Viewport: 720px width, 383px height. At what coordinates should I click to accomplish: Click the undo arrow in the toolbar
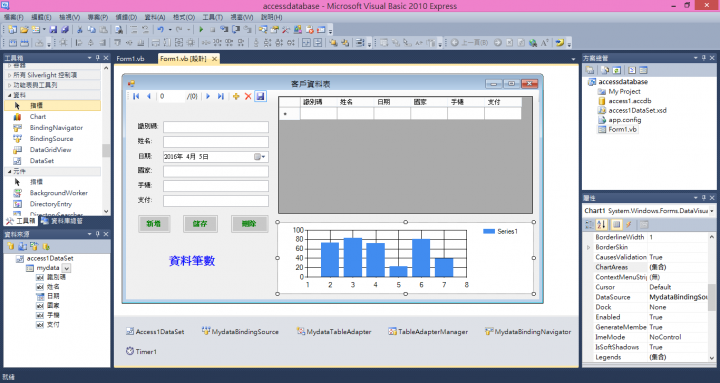160,30
